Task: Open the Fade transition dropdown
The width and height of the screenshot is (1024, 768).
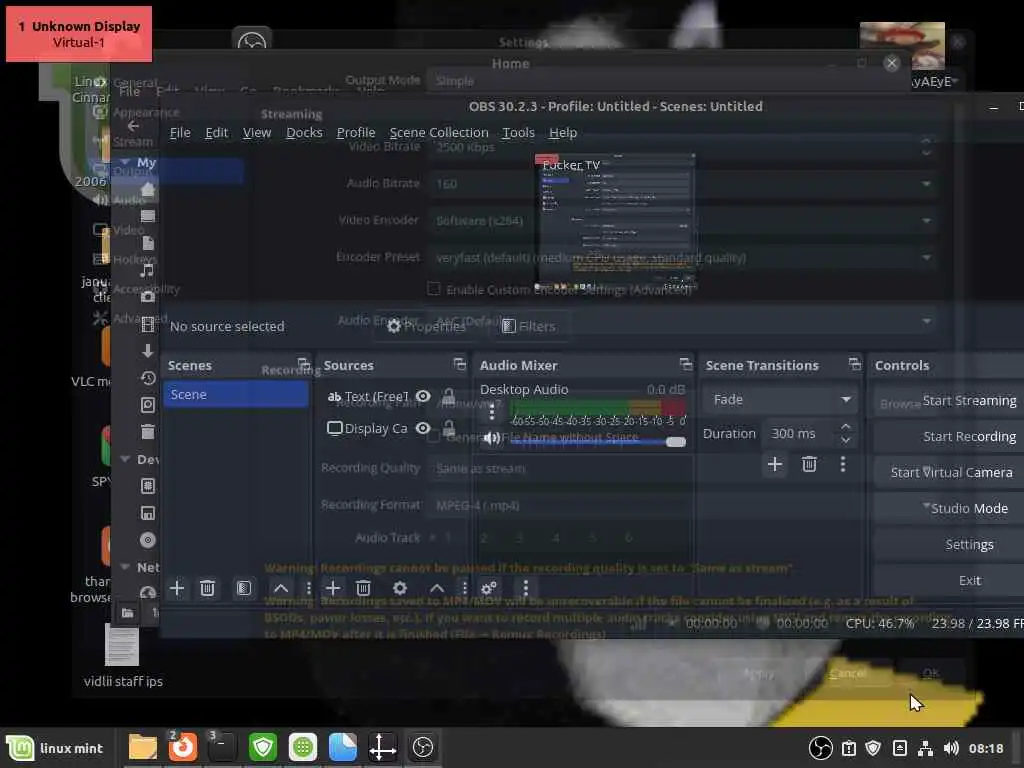Action: pos(779,399)
